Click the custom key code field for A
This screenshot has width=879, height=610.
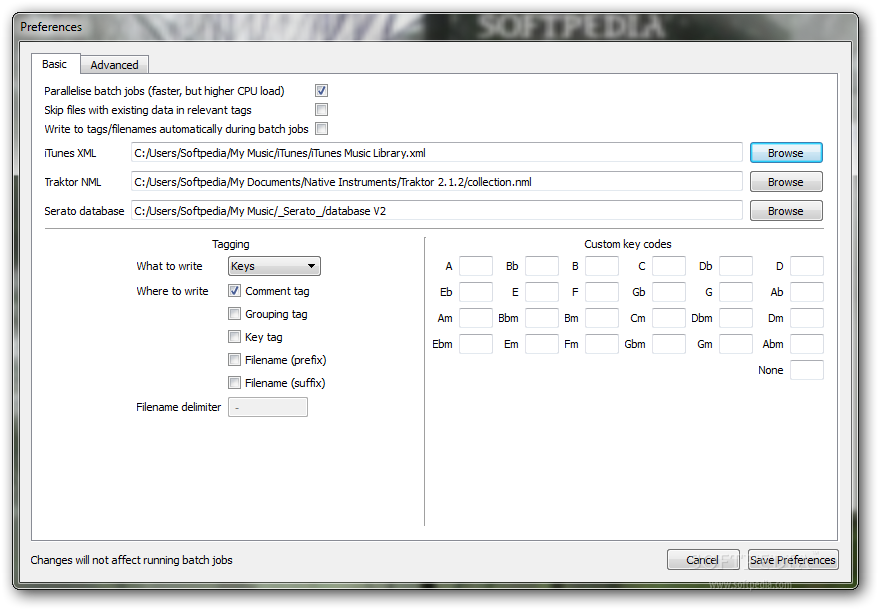point(476,266)
